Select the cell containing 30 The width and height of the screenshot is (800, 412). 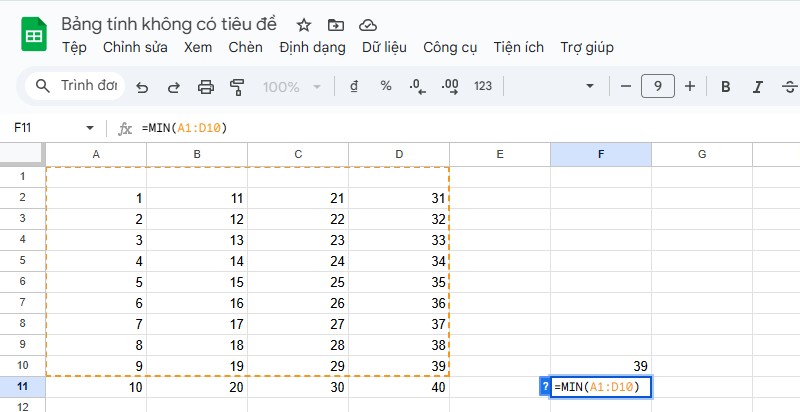click(298, 387)
